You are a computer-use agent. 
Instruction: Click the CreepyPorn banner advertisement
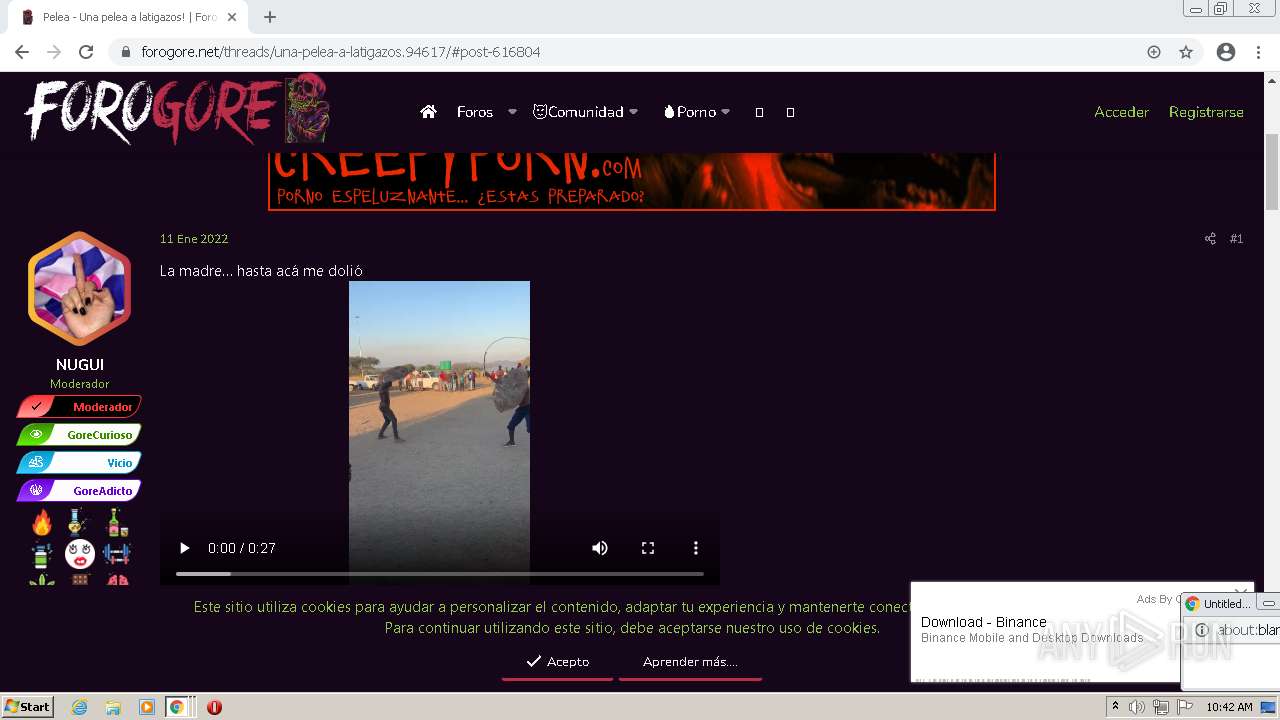(632, 181)
